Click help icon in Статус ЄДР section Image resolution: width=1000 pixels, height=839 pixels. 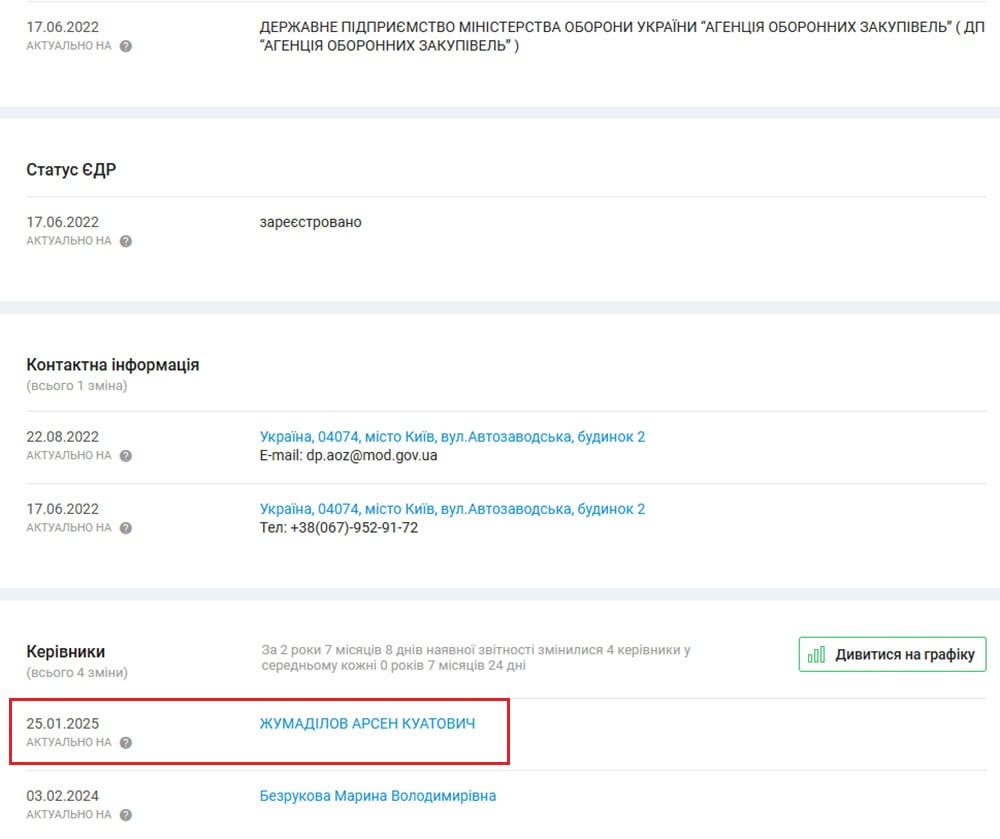126,241
